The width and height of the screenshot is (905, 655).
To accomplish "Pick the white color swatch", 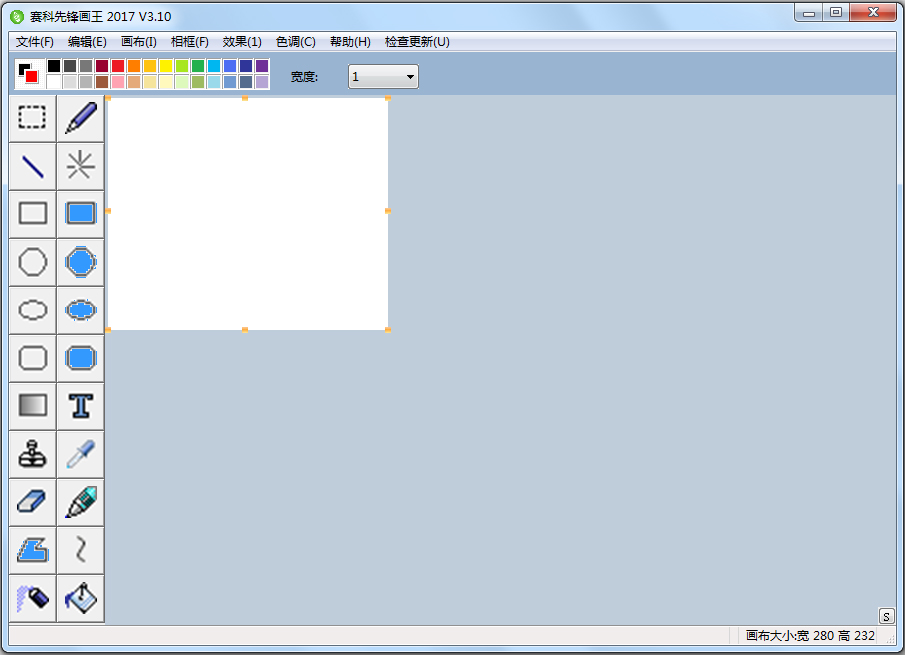I will (54, 82).
